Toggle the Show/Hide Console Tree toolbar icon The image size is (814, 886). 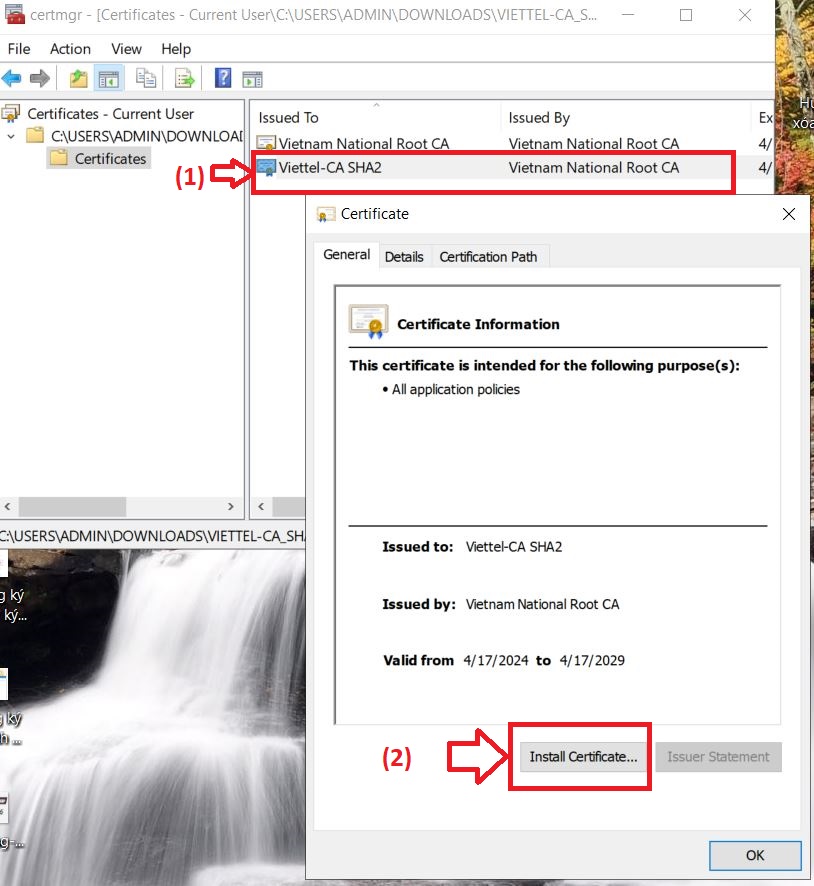pos(107,78)
